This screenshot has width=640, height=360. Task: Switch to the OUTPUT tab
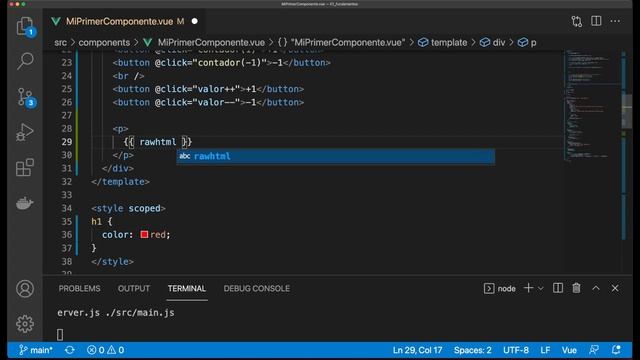click(133, 289)
